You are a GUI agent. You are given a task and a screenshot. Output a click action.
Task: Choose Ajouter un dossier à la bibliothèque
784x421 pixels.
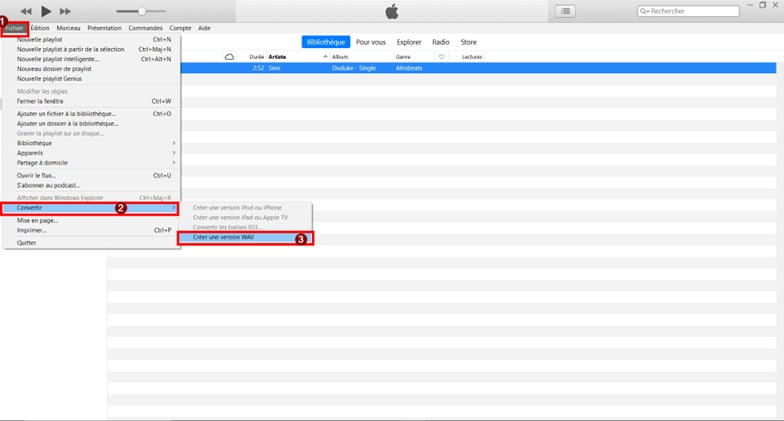[92, 124]
